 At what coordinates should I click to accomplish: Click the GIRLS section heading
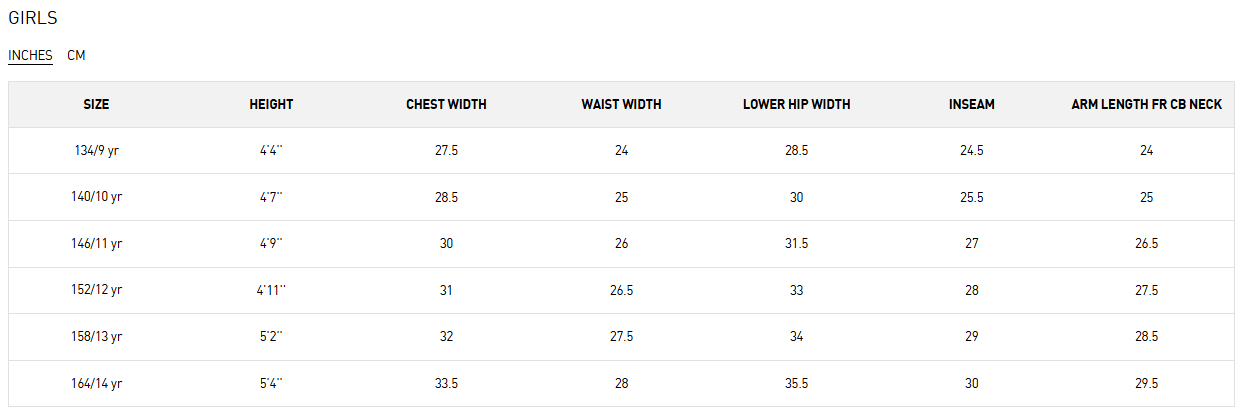(x=33, y=19)
